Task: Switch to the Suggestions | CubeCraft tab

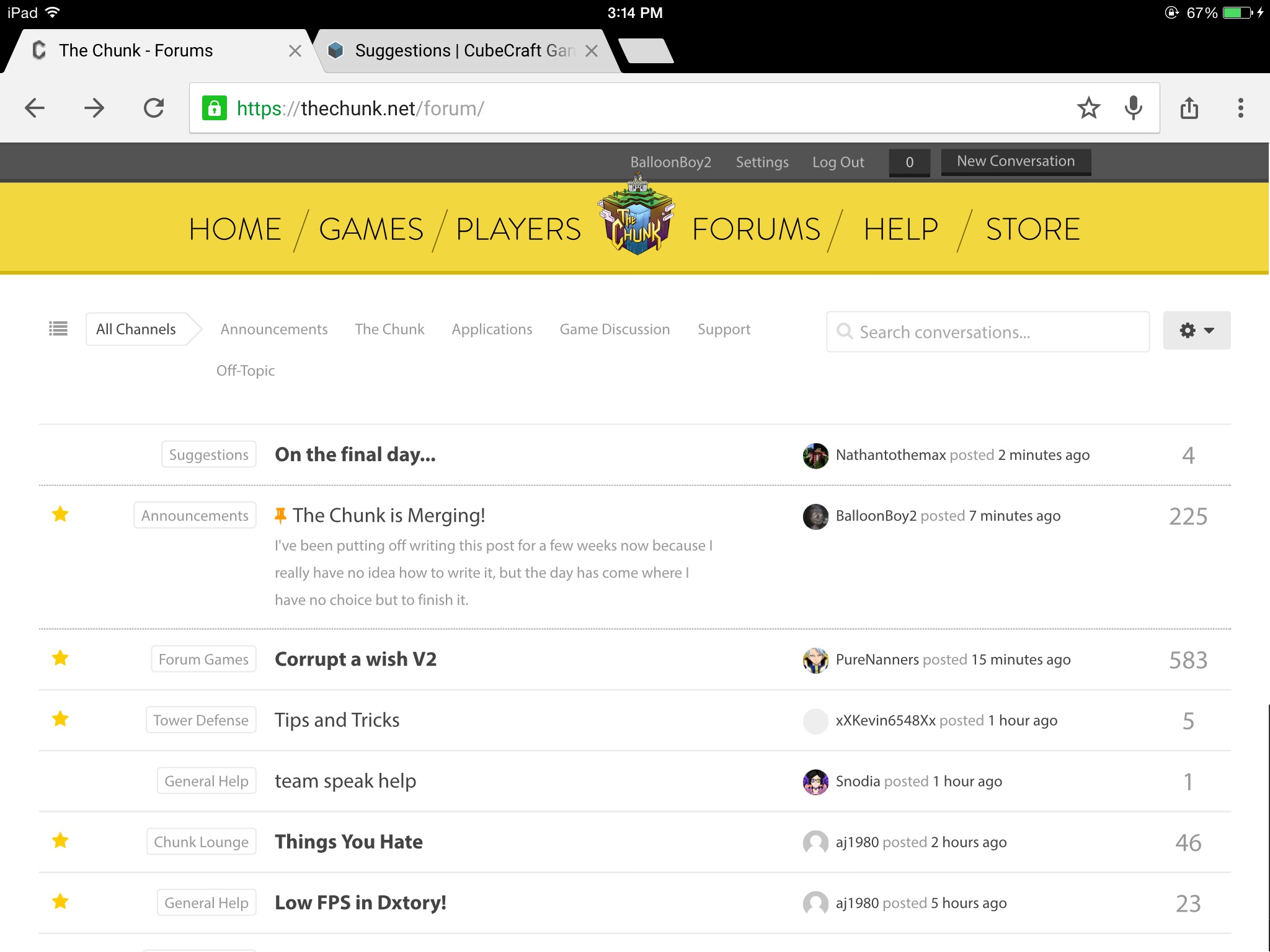Action: click(465, 51)
